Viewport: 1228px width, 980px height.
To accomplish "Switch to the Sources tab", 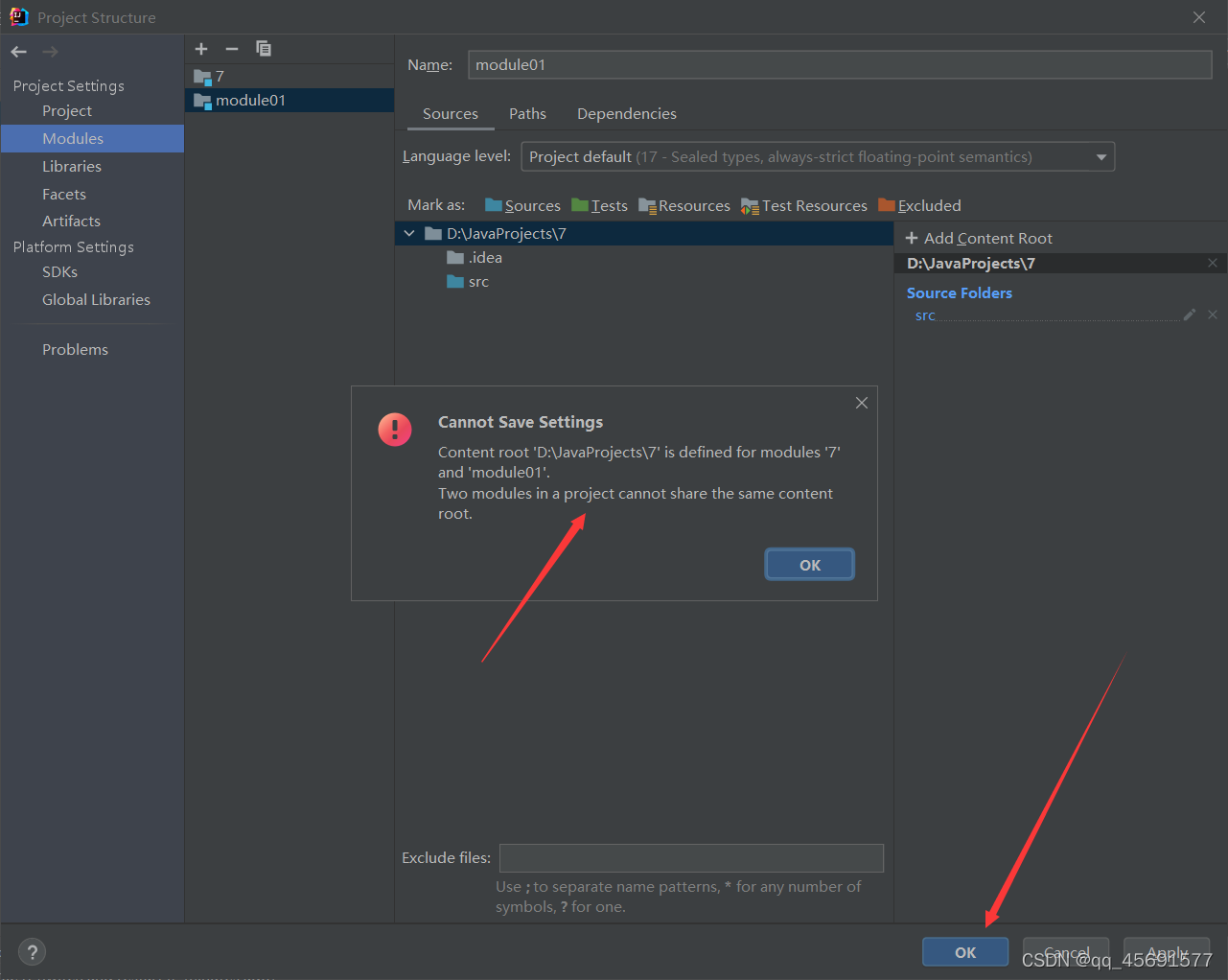I will [451, 113].
